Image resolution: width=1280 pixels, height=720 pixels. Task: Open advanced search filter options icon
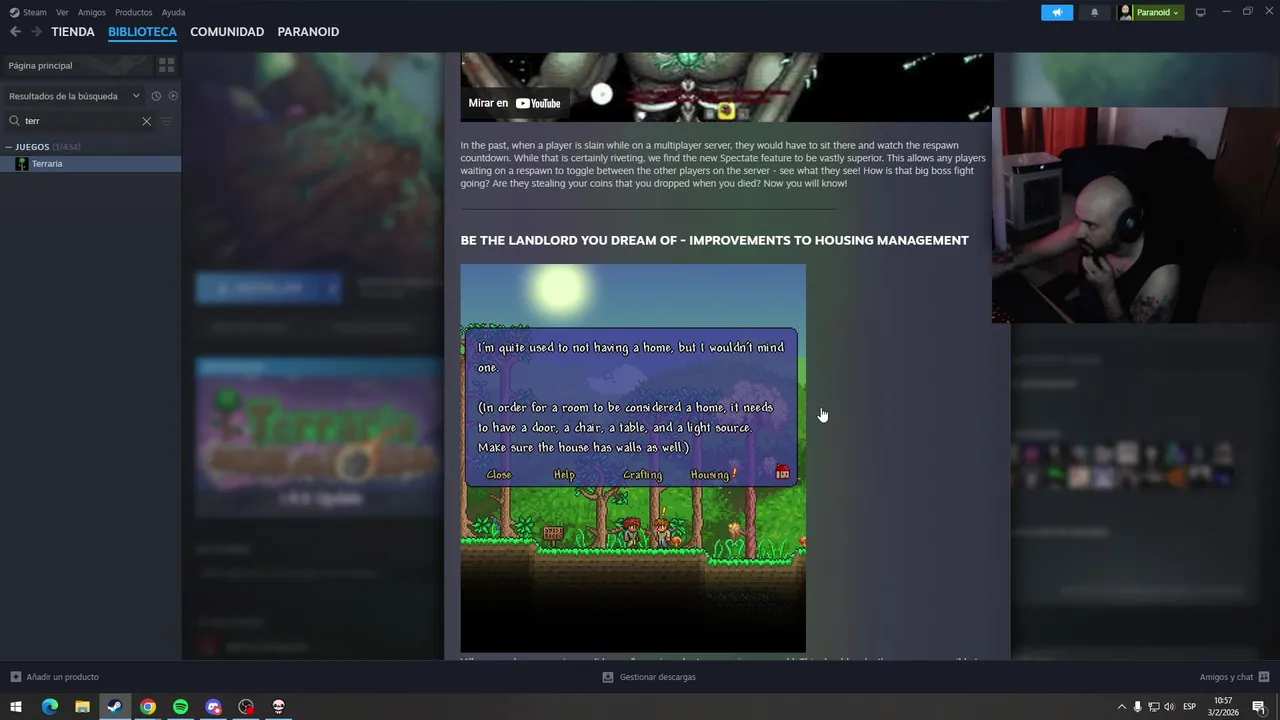167,121
